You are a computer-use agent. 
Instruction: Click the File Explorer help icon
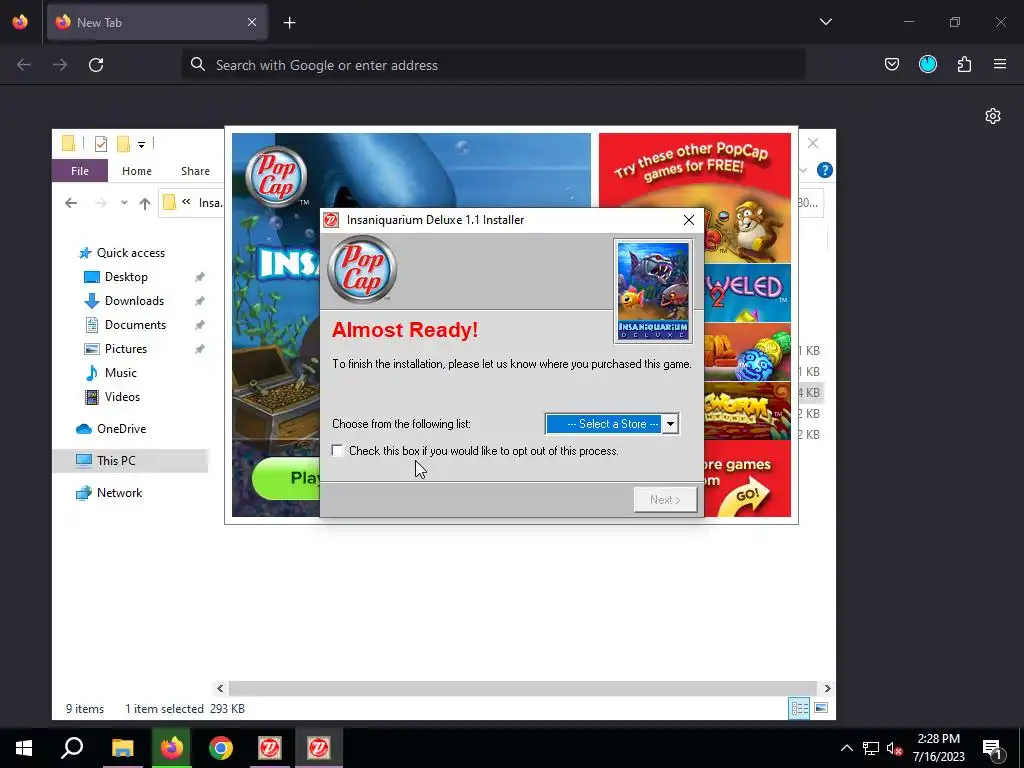[824, 170]
